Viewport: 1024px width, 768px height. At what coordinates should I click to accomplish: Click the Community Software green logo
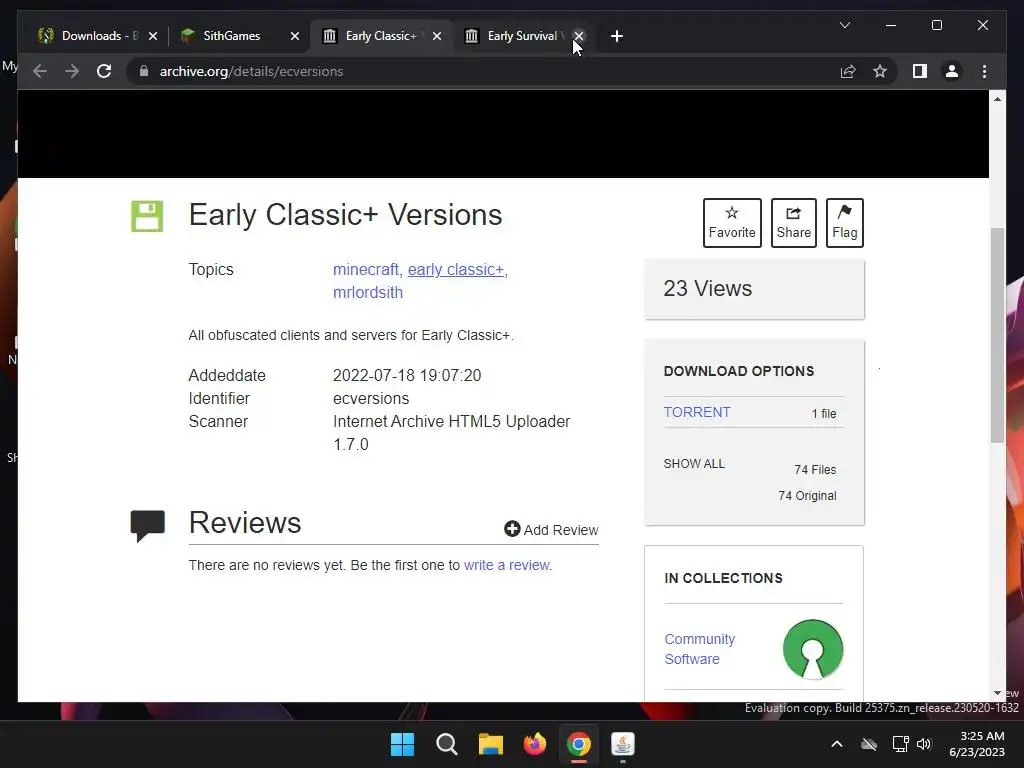(812, 649)
